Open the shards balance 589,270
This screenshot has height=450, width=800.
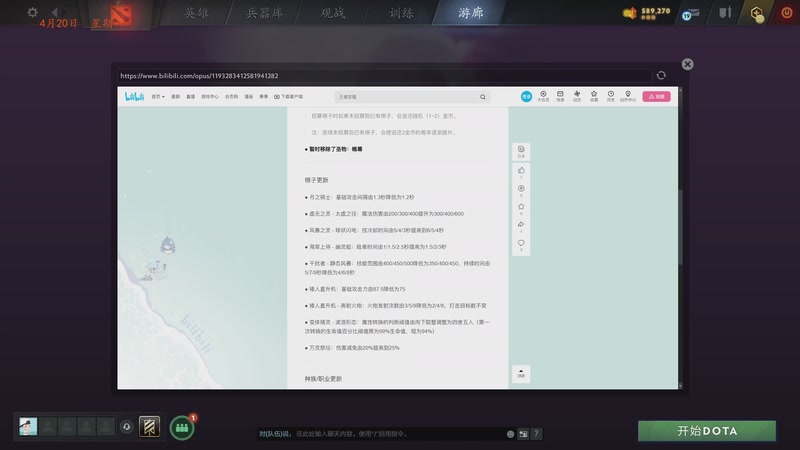646,13
